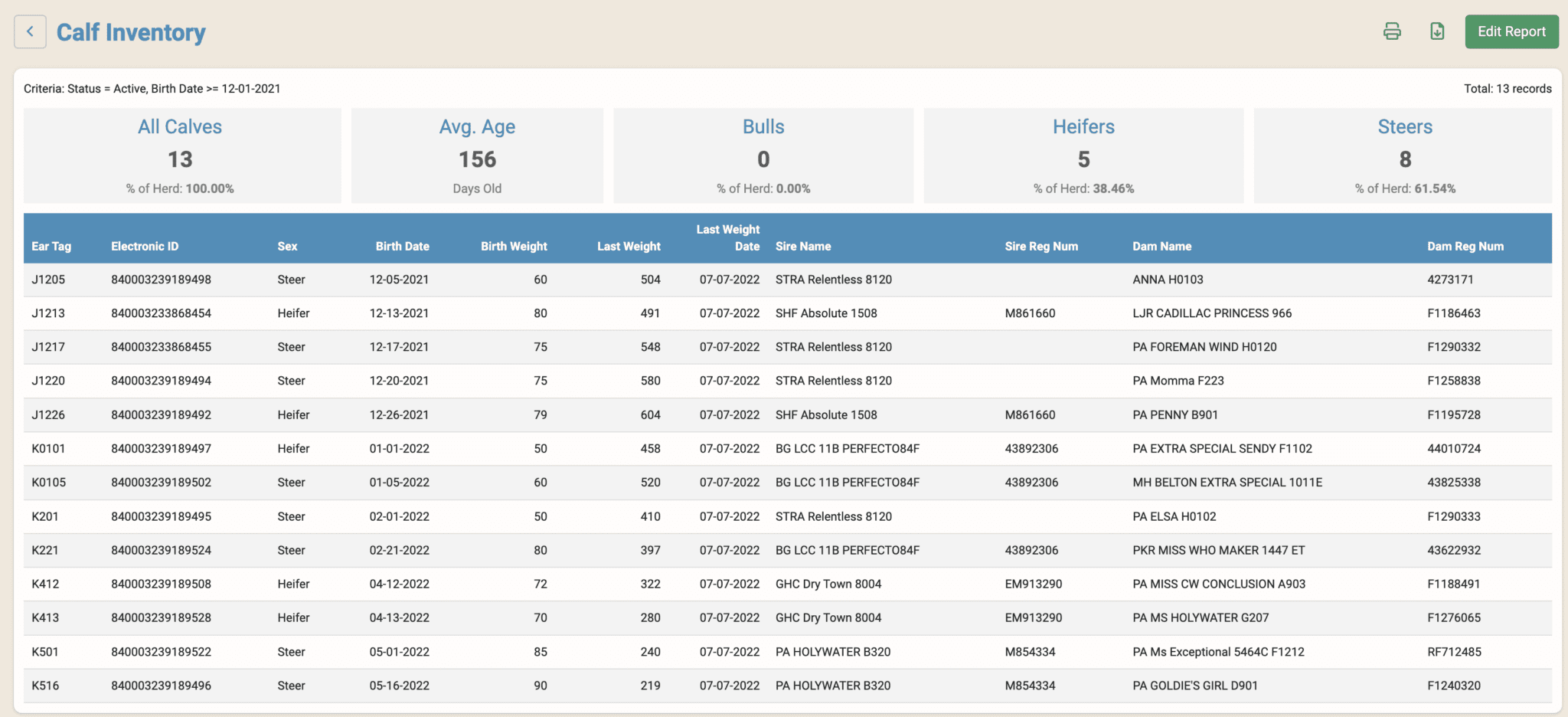Click dam name LJR CADILLAC PRINCESS 966
The width and height of the screenshot is (1568, 717).
(1212, 313)
